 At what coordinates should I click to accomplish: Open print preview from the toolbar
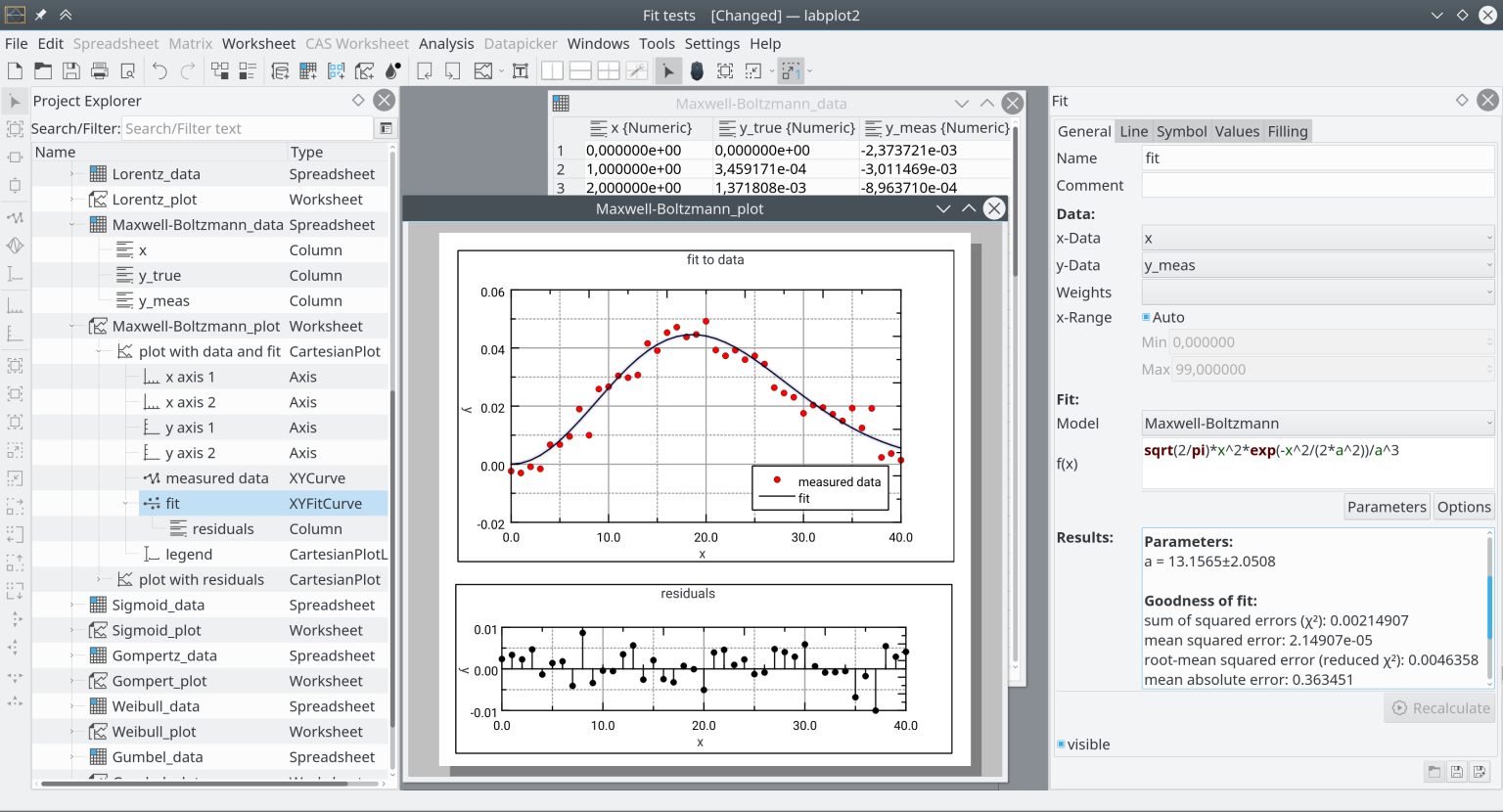tap(126, 70)
